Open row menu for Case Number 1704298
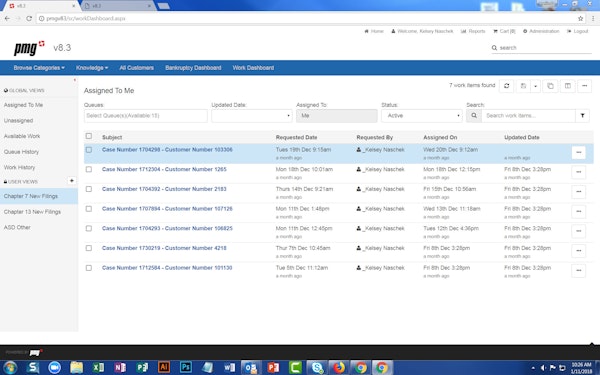Viewport: 600px width, 375px height. pos(579,152)
